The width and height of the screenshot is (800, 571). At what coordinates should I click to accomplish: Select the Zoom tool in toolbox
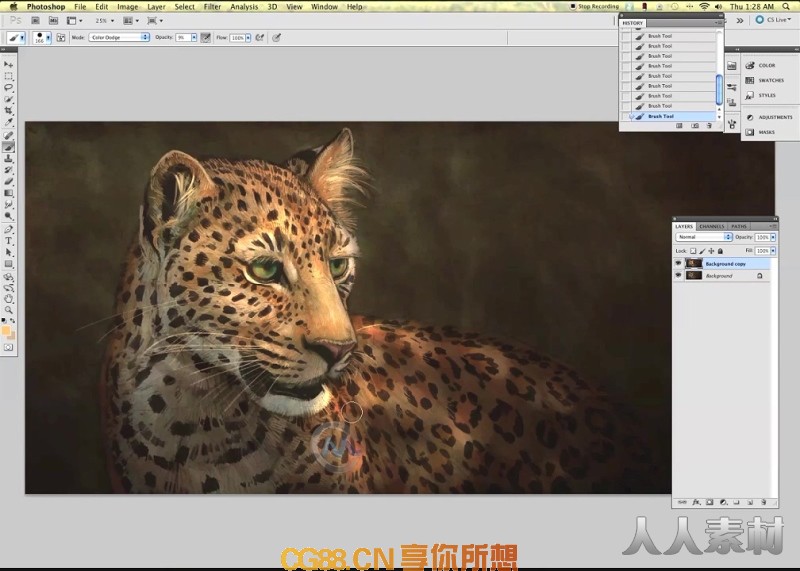coord(8,310)
